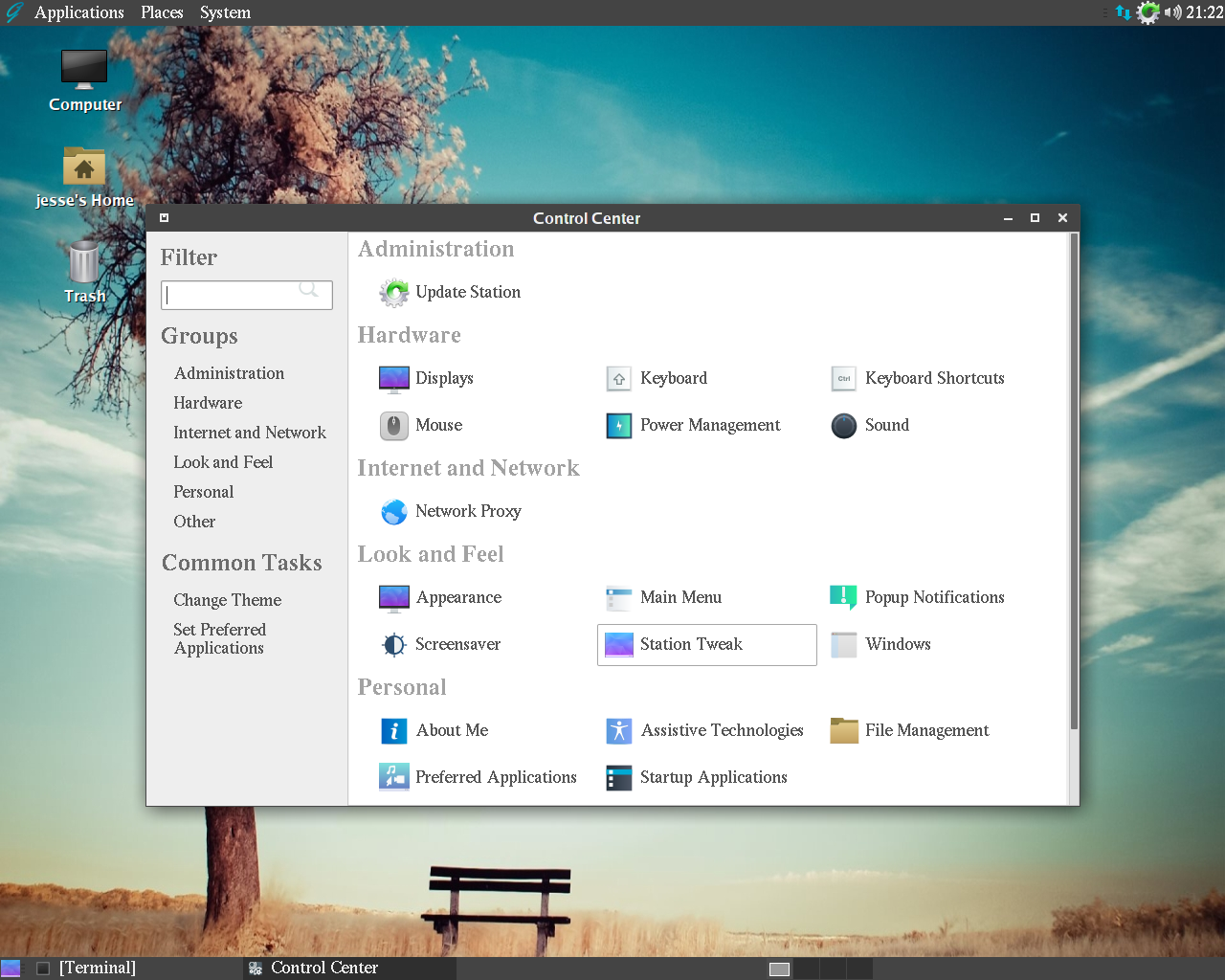Screen dimensions: 1225x980
Task: Open Appearance settings icon
Action: tap(393, 597)
